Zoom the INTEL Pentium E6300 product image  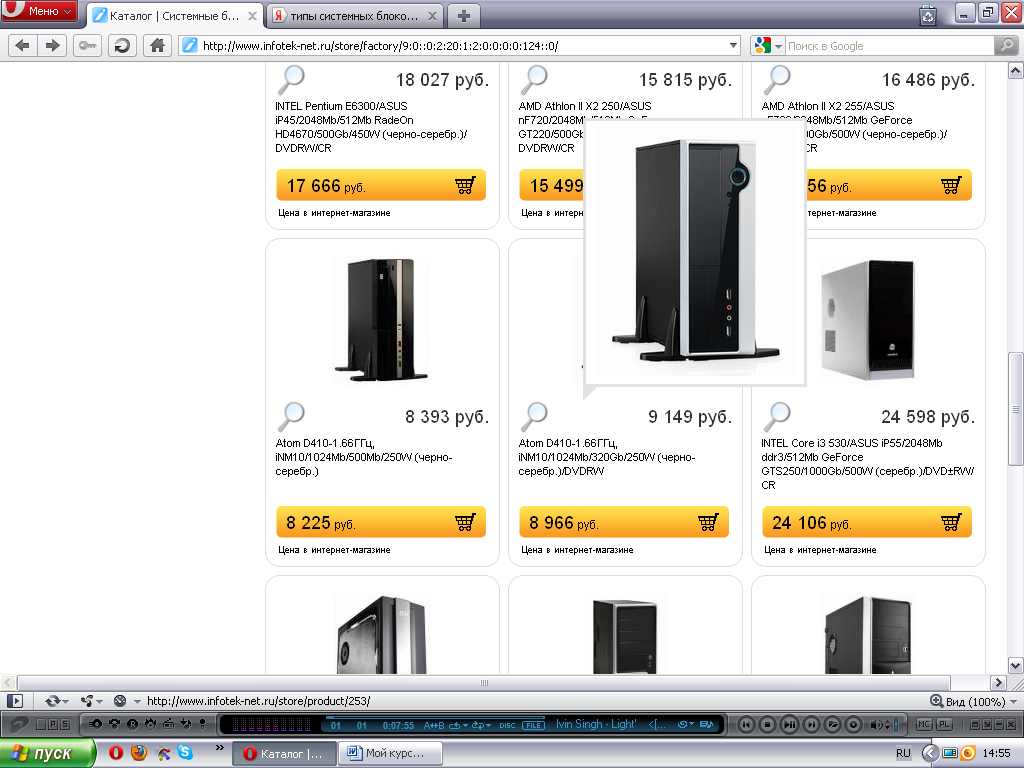pos(291,80)
